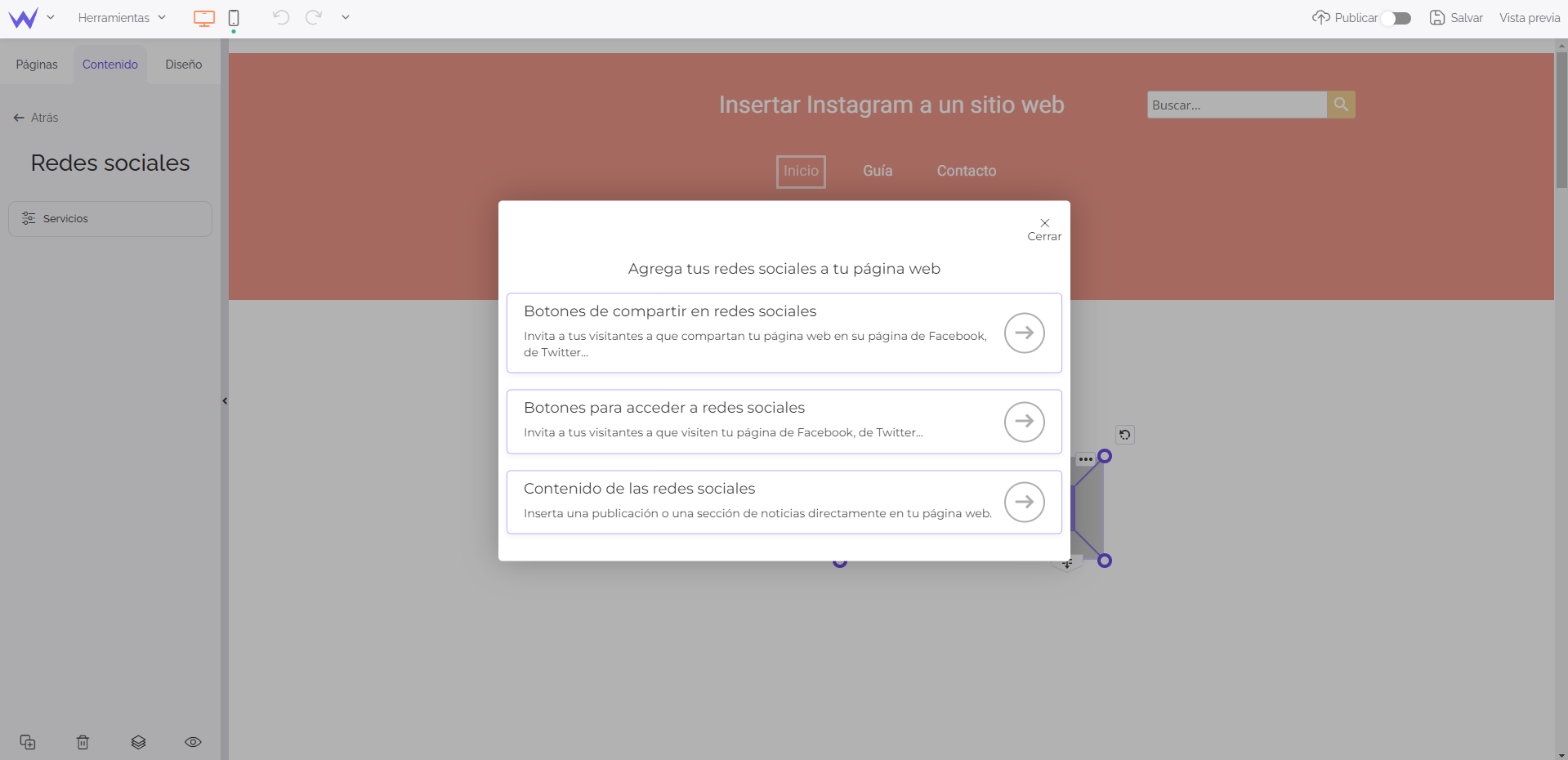Click the rotate reset icon near element

tap(1125, 435)
